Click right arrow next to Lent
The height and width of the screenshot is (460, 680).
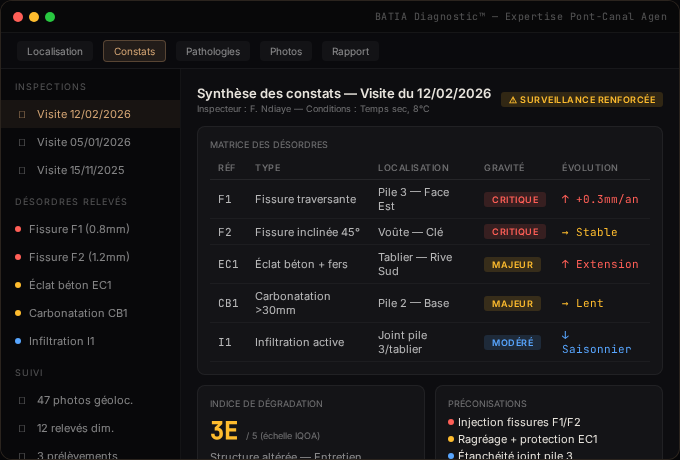[x=565, y=303]
